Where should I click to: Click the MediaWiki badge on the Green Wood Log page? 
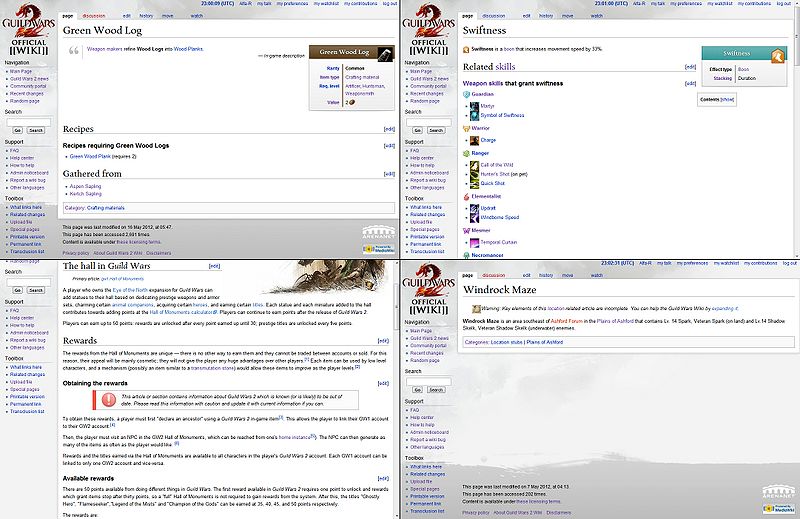tap(379, 249)
